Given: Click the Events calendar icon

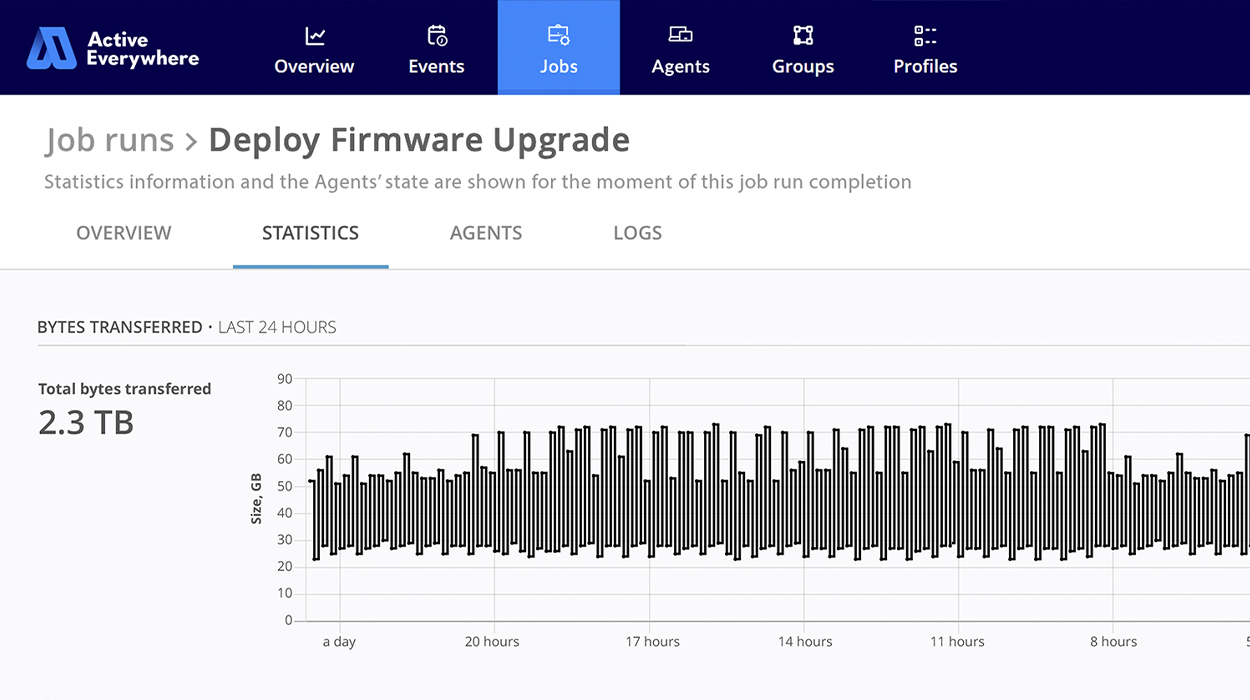Looking at the screenshot, I should pos(436,34).
